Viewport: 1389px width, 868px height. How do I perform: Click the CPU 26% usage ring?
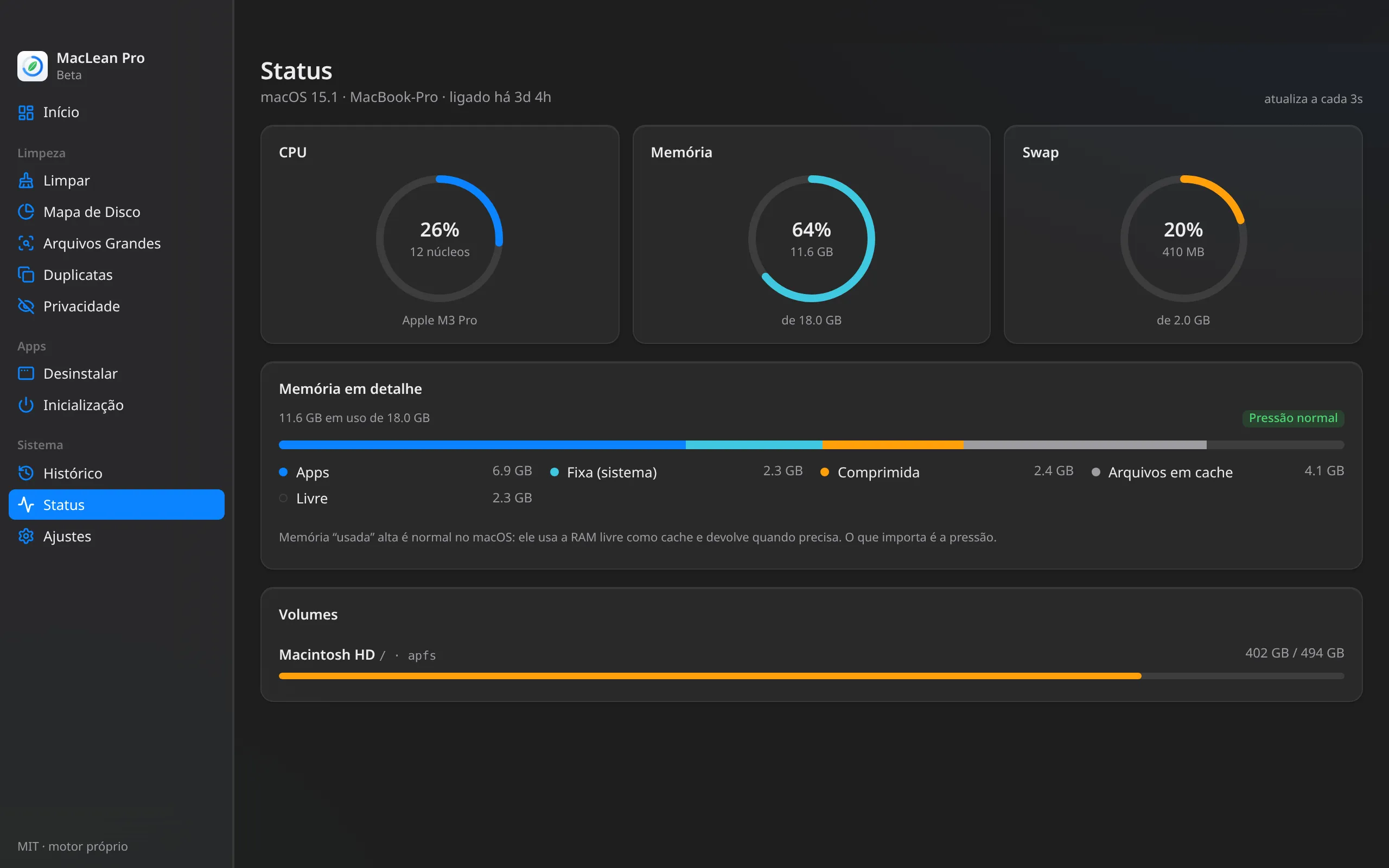coord(439,239)
